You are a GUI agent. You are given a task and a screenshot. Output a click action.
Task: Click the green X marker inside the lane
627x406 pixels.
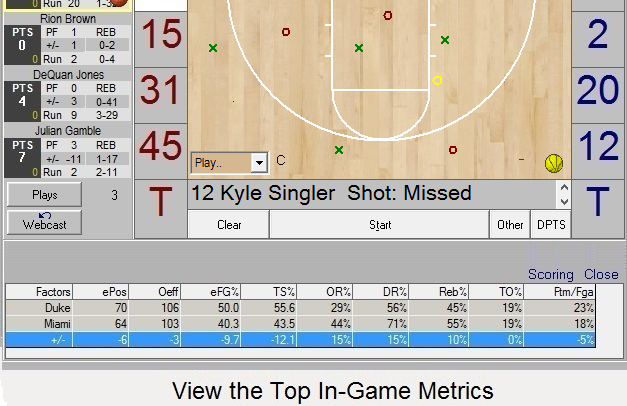(x=359, y=48)
